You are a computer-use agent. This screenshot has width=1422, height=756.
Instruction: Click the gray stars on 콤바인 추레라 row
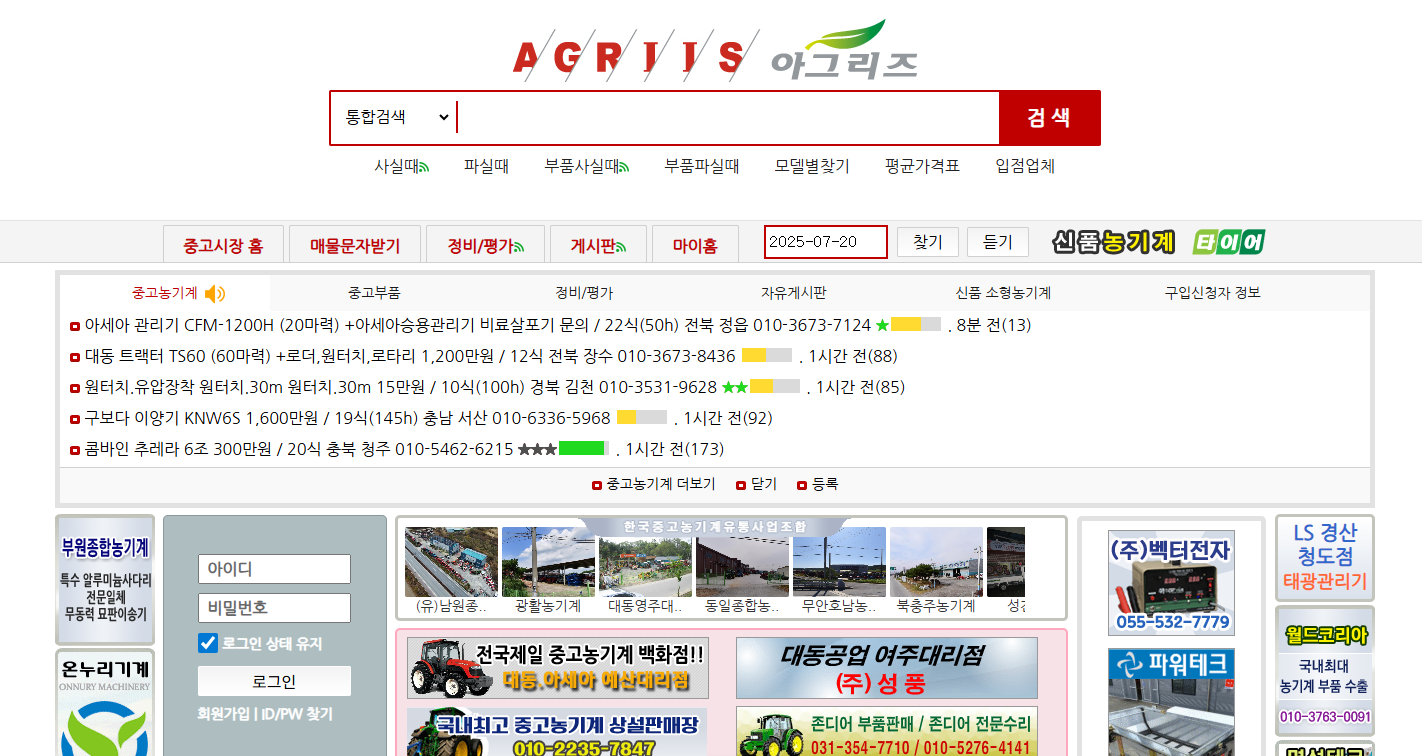click(537, 449)
